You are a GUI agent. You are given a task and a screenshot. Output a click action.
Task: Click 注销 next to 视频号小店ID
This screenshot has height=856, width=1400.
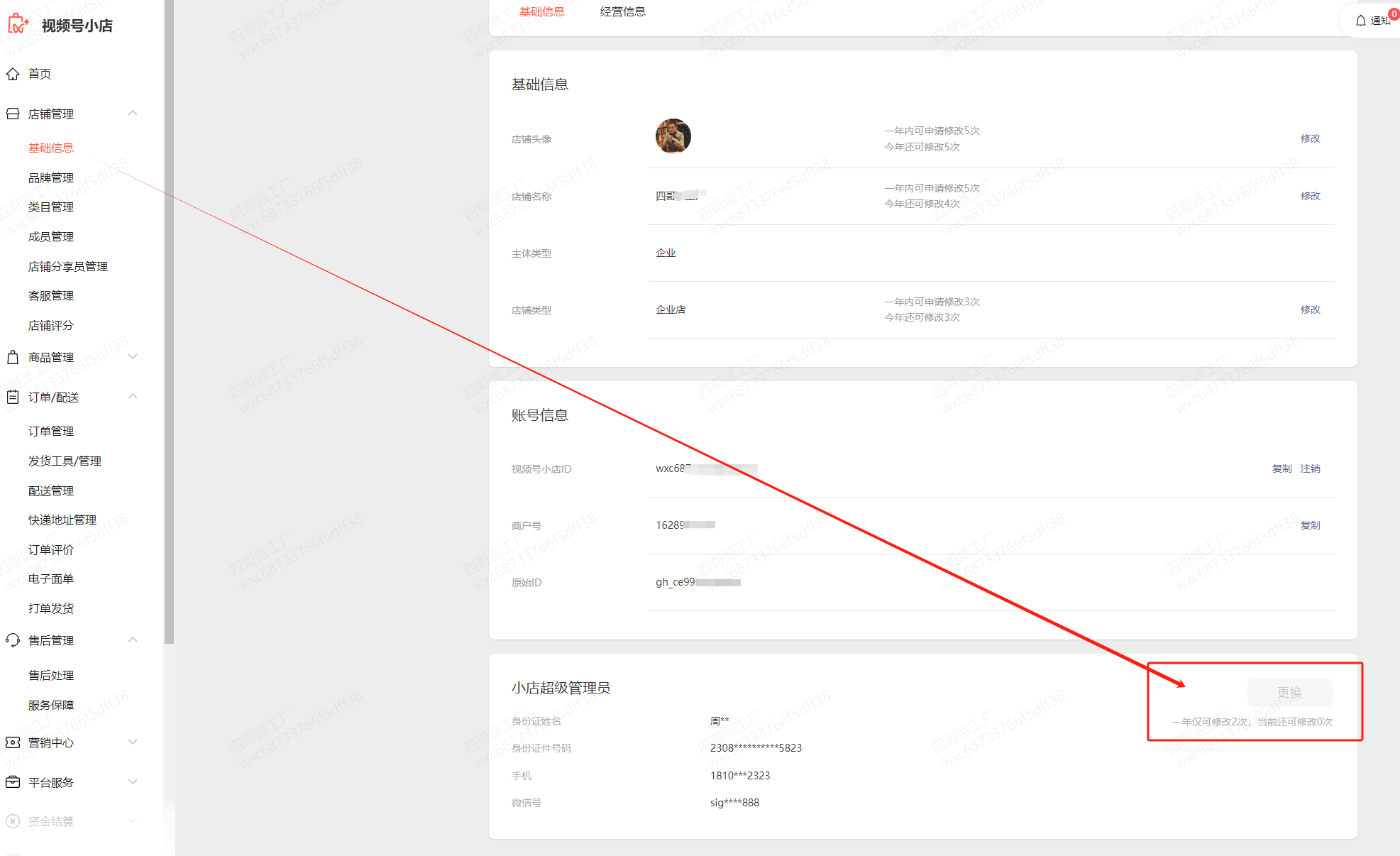click(x=1310, y=468)
